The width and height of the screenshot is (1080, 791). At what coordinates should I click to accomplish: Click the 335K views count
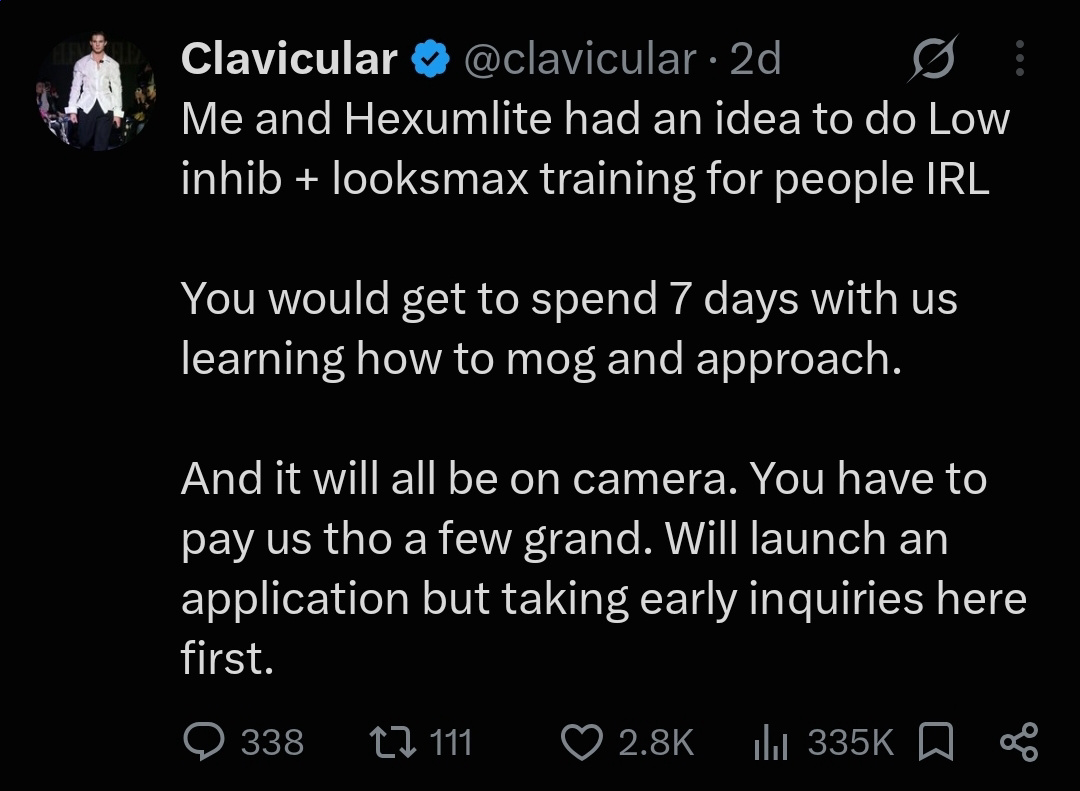pyautogui.click(x=851, y=743)
